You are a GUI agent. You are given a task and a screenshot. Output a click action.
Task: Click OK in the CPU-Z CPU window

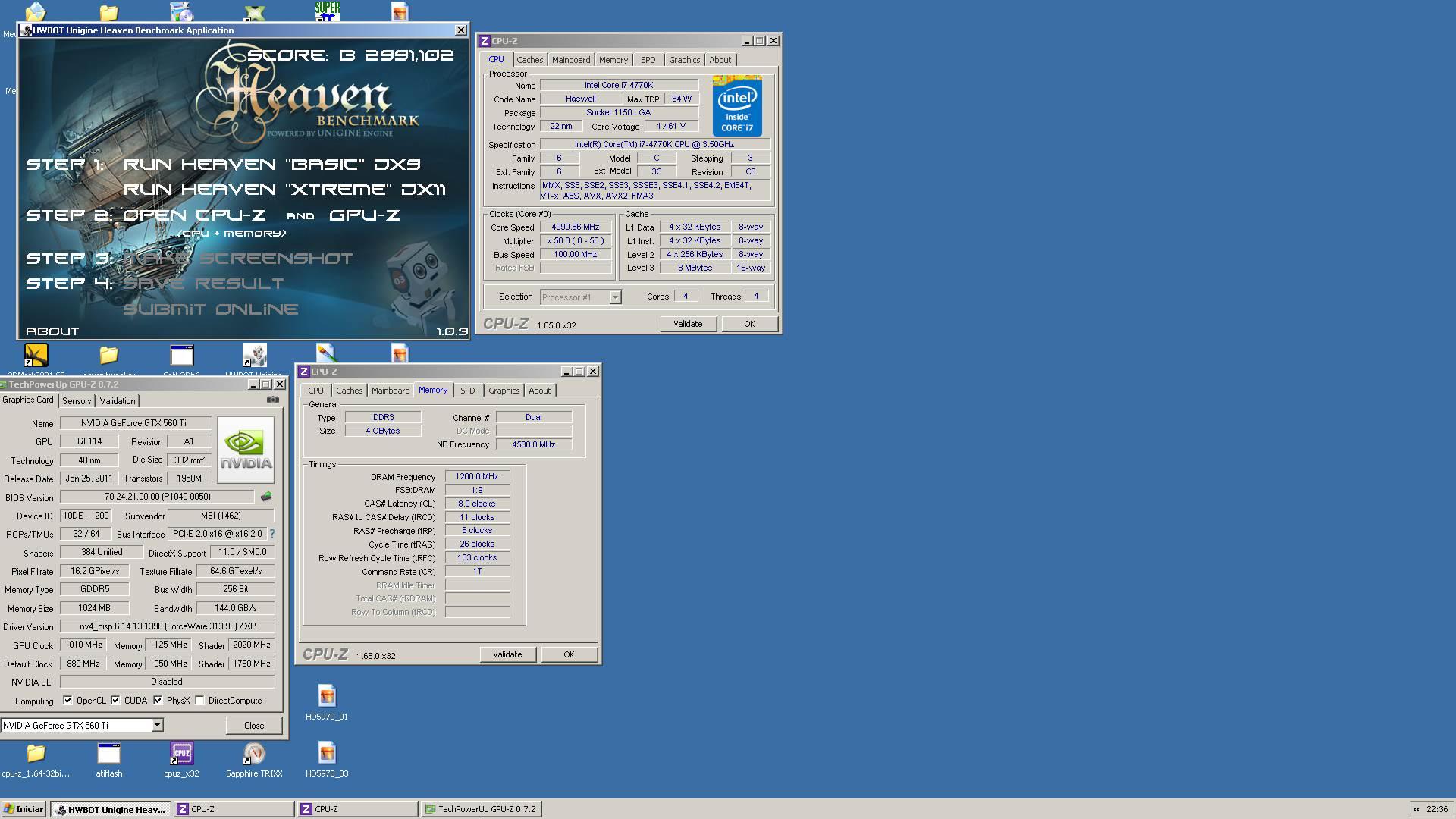749,324
